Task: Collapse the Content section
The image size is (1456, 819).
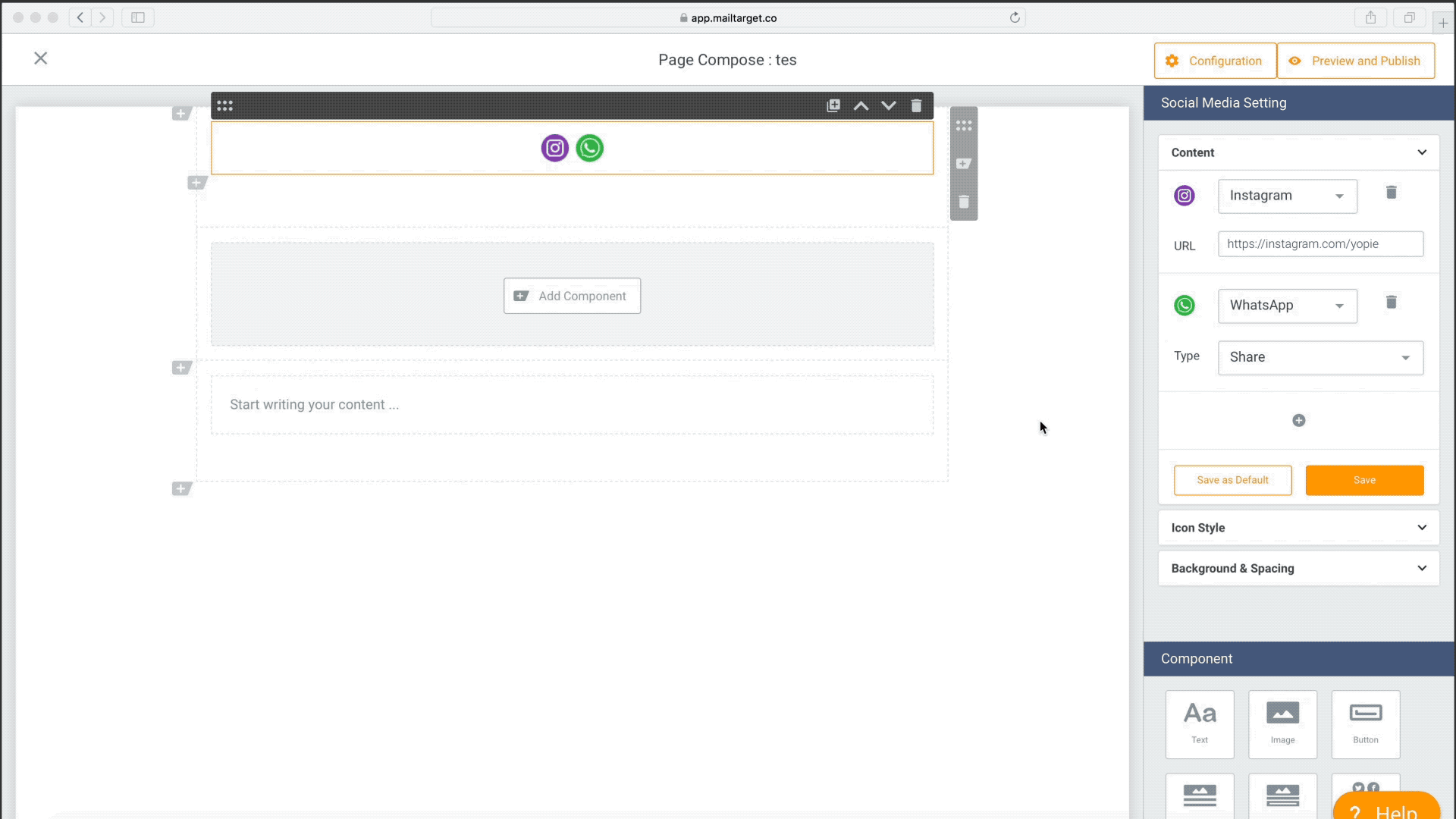Action: [1298, 152]
